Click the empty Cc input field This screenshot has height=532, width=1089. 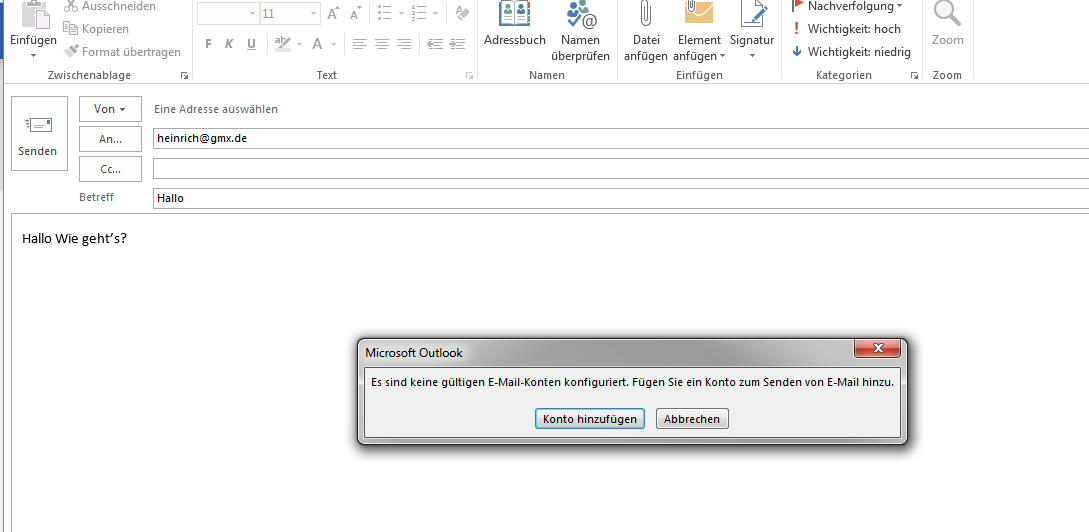click(621, 169)
